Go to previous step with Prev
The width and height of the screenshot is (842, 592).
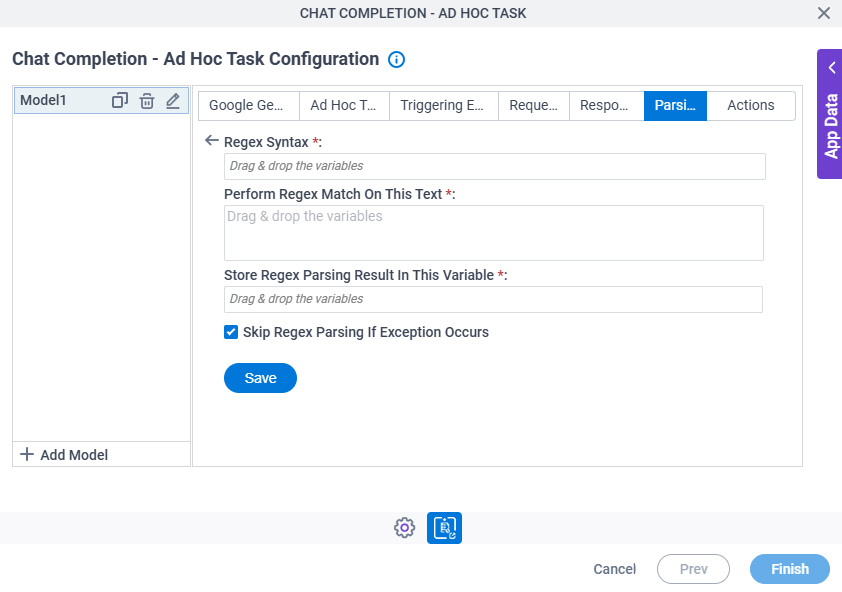[x=693, y=569]
